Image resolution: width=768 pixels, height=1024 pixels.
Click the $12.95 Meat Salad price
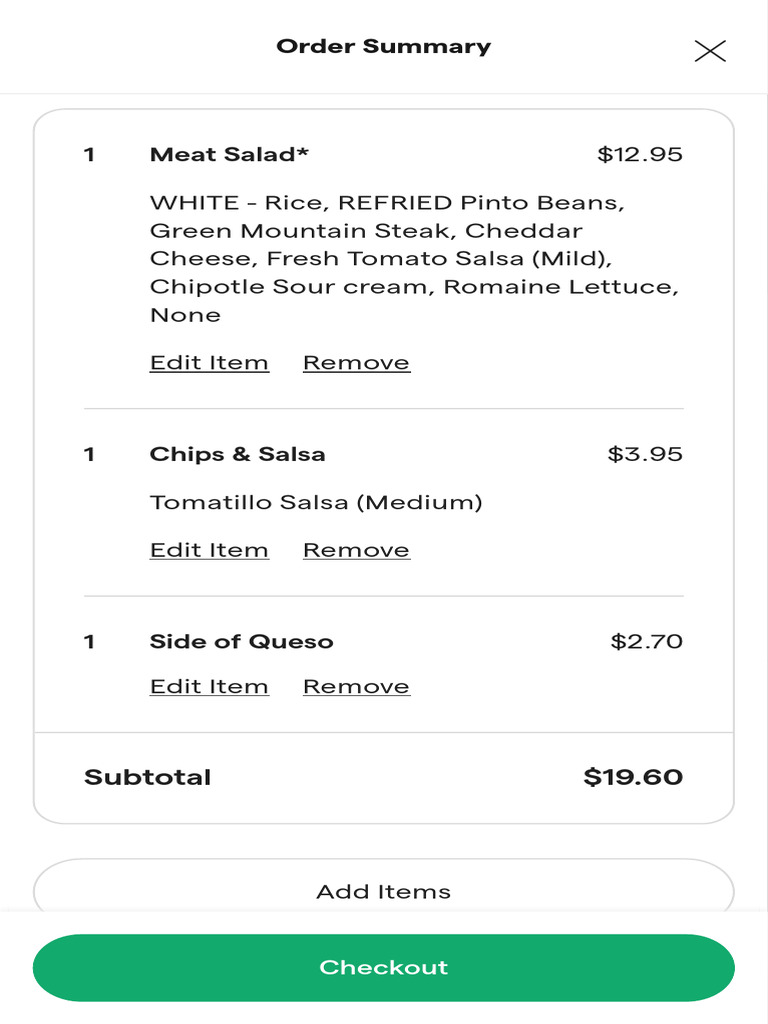640,154
